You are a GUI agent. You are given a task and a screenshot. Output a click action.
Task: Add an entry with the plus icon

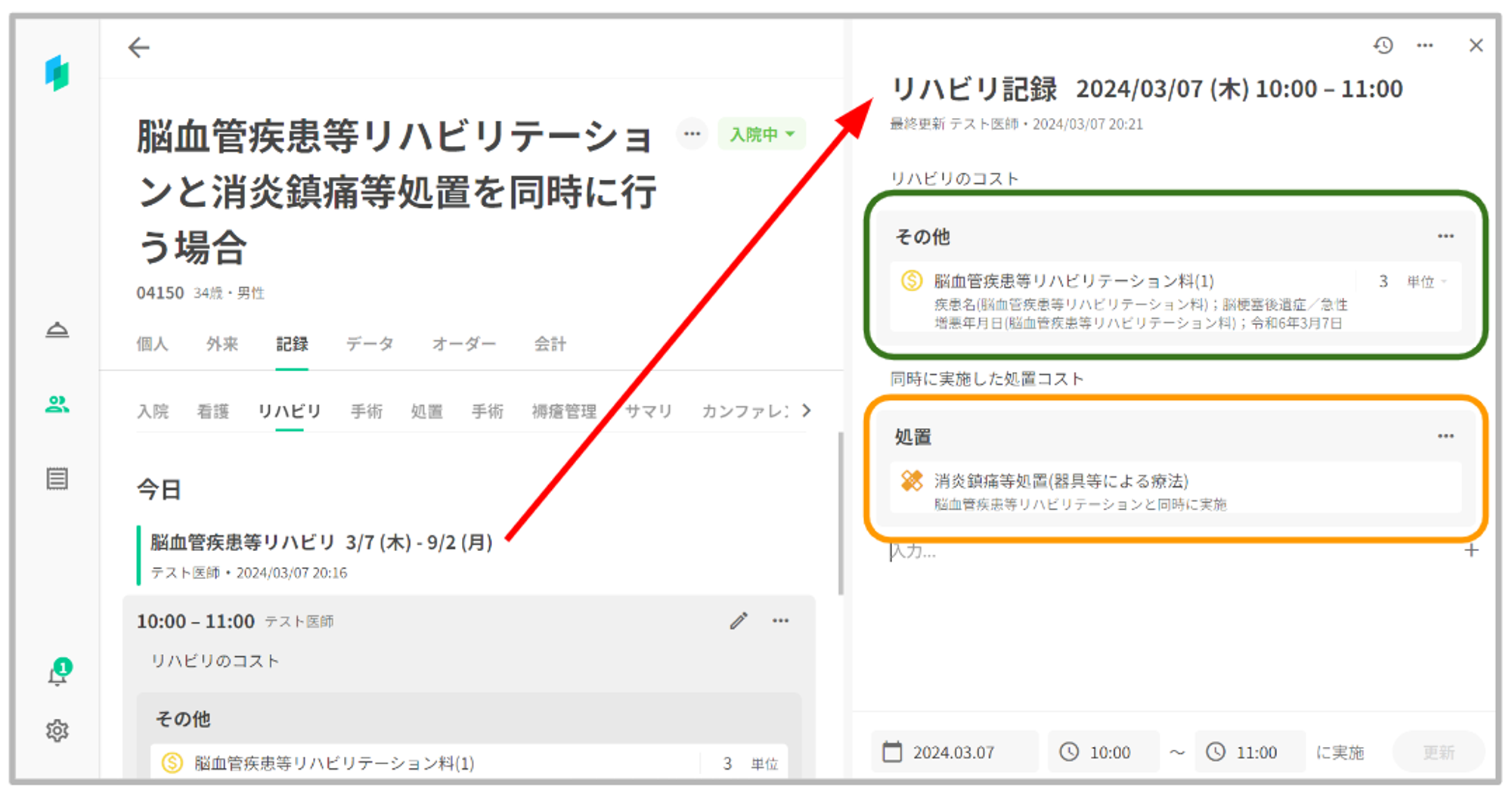(1471, 551)
